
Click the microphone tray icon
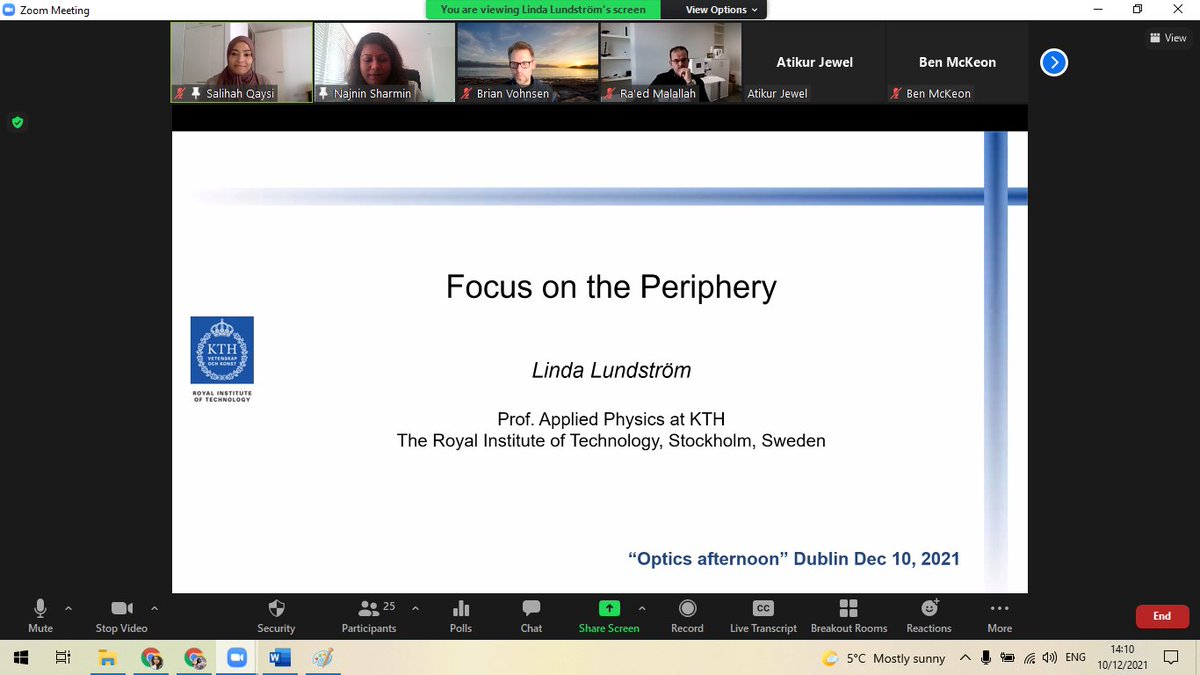(x=986, y=658)
